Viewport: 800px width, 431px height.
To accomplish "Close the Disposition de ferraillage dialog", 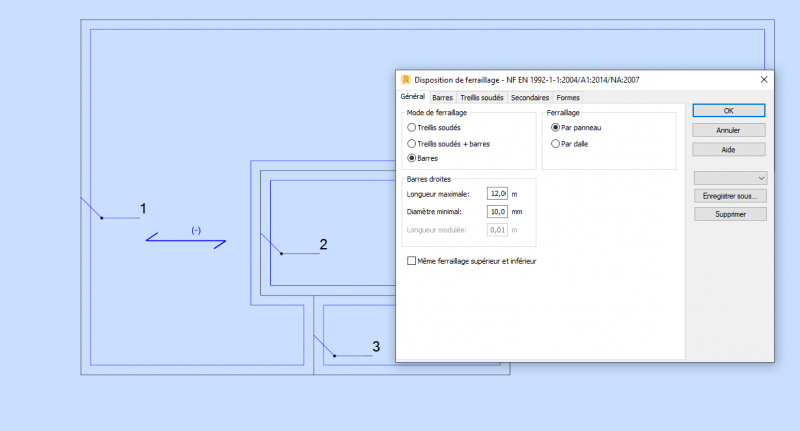I will [x=764, y=80].
